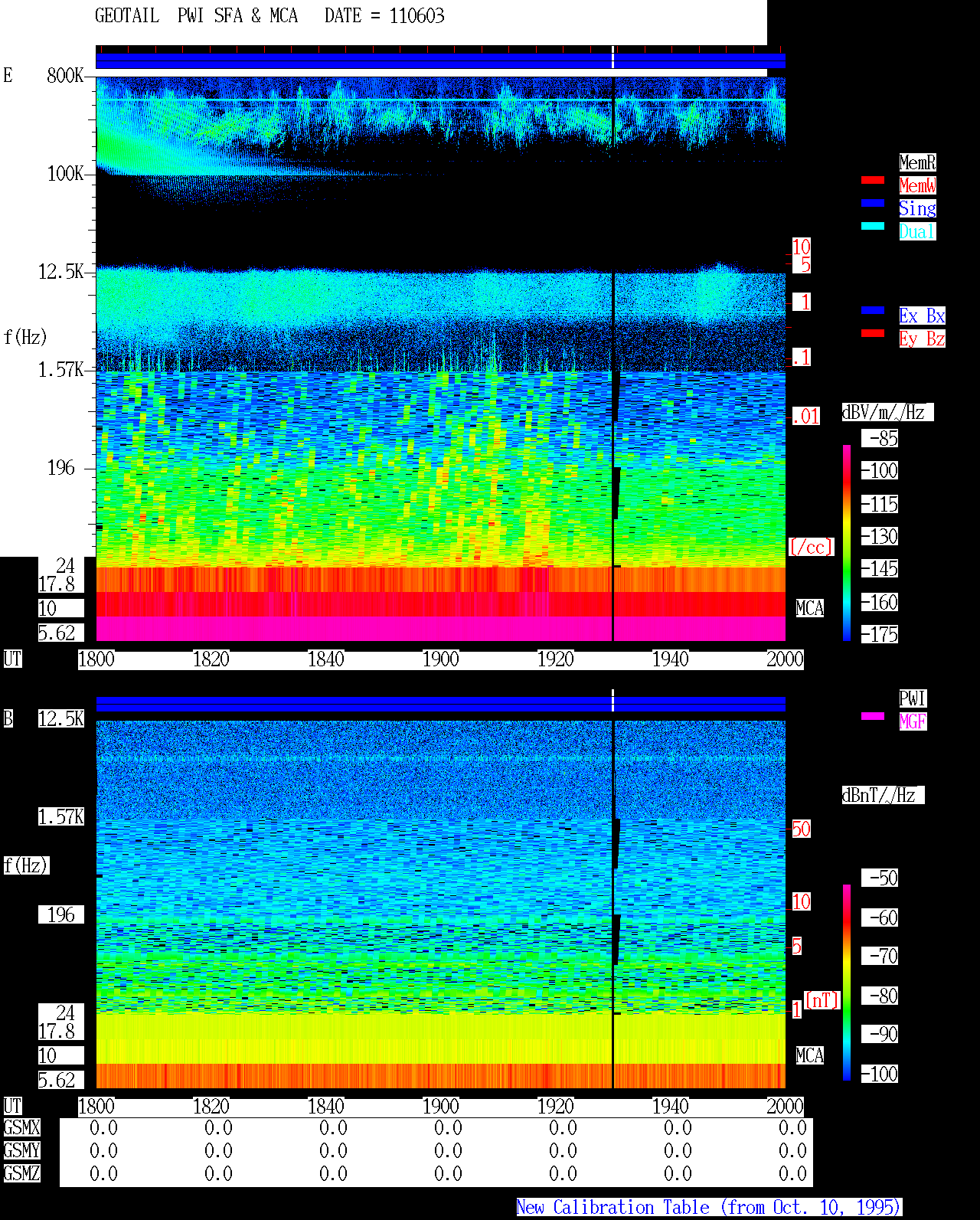Click the cyan Dual legend swatch
This screenshot has height=1220, width=980.
coord(873,226)
